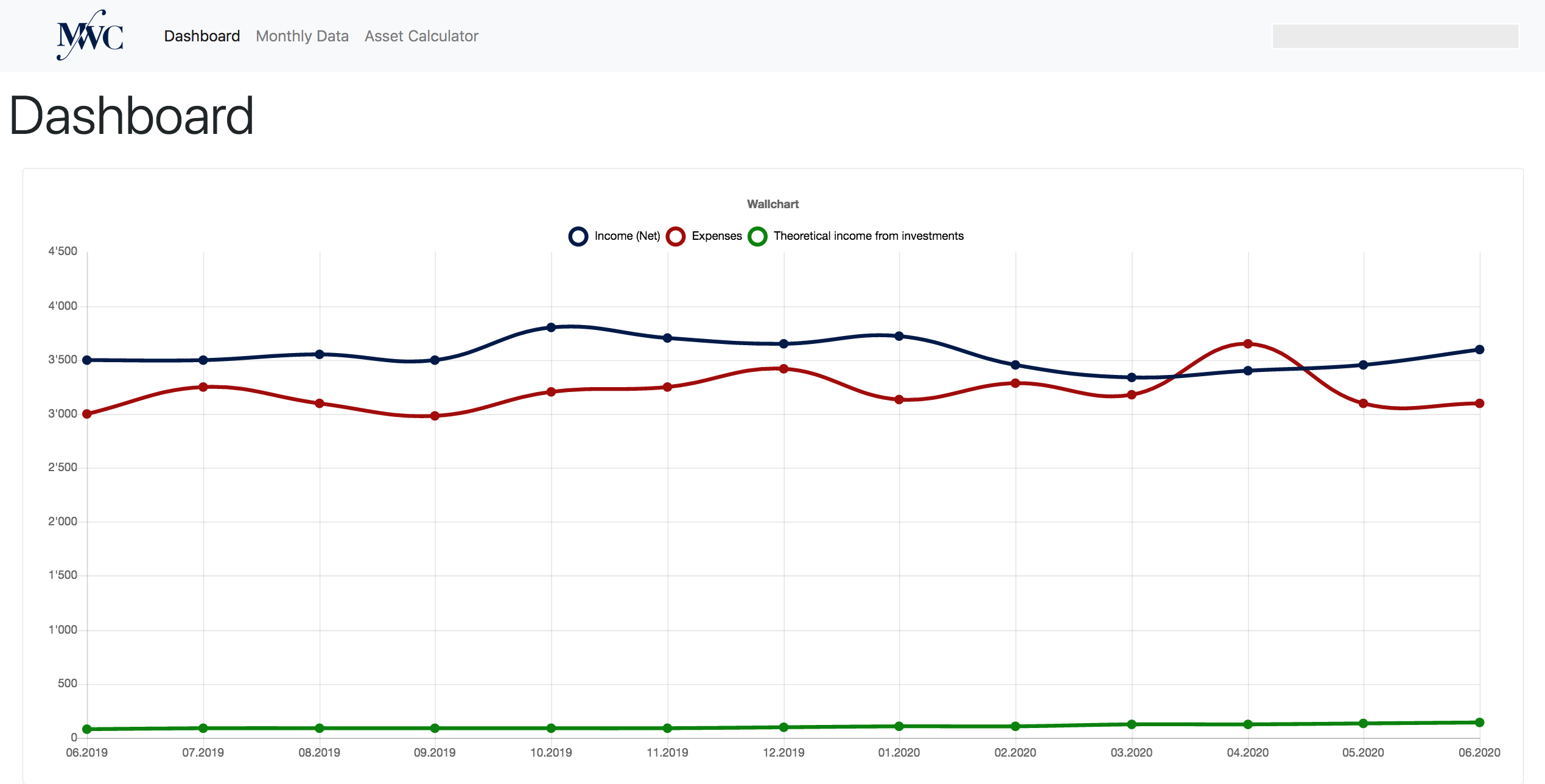
Task: Click the 'Wallchart' chart title
Action: [773, 204]
